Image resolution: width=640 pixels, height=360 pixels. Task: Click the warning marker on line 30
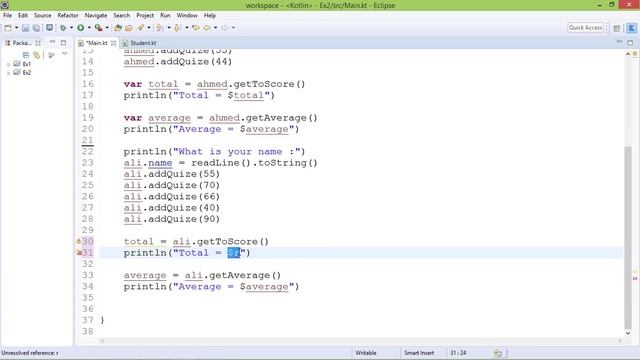coord(78,241)
